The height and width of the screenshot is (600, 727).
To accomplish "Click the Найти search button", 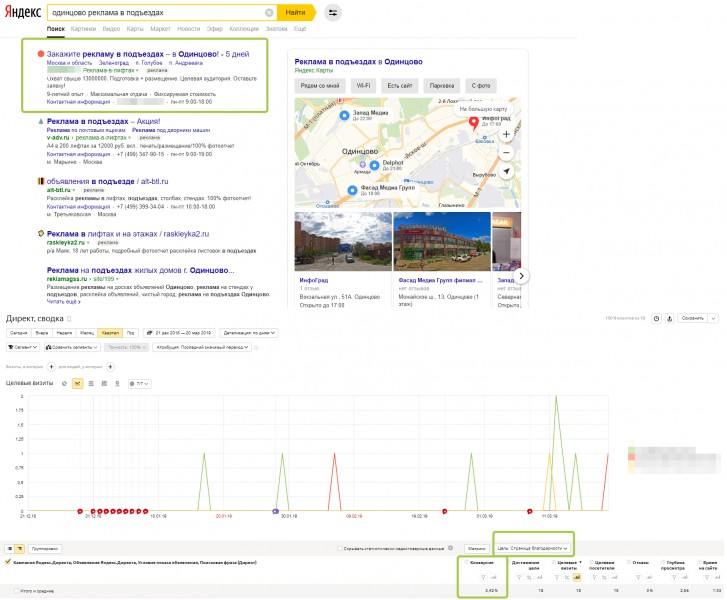I will (x=295, y=13).
